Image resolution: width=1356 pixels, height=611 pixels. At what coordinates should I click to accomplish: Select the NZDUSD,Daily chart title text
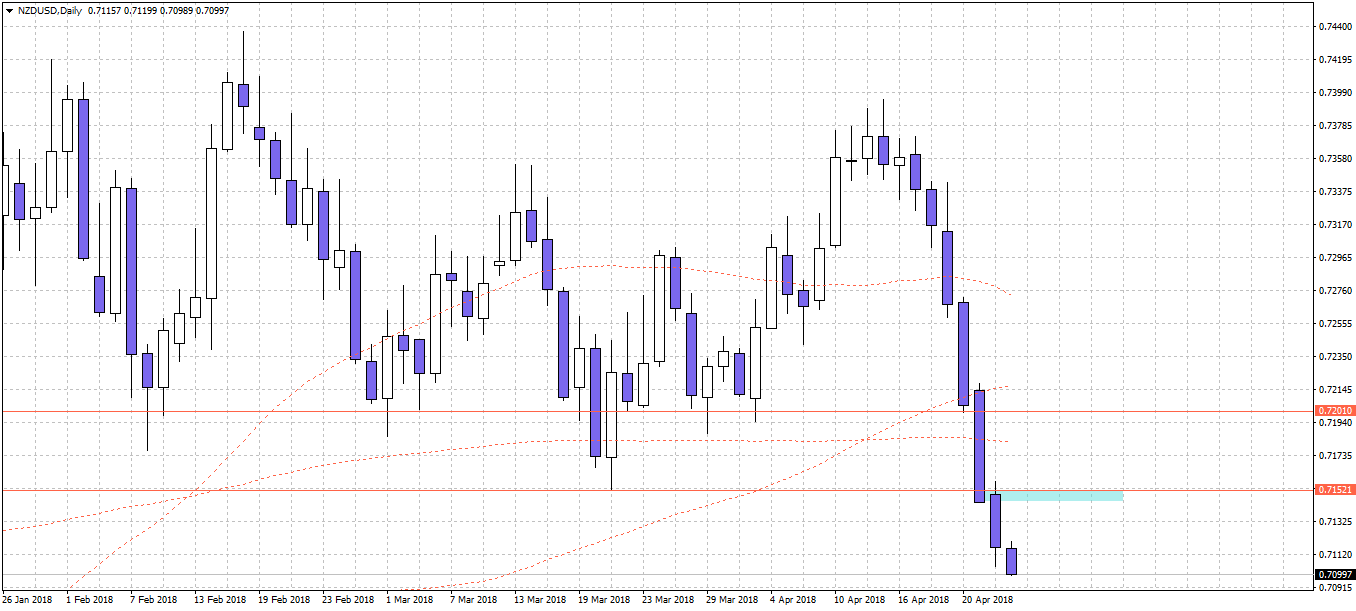(x=49, y=10)
